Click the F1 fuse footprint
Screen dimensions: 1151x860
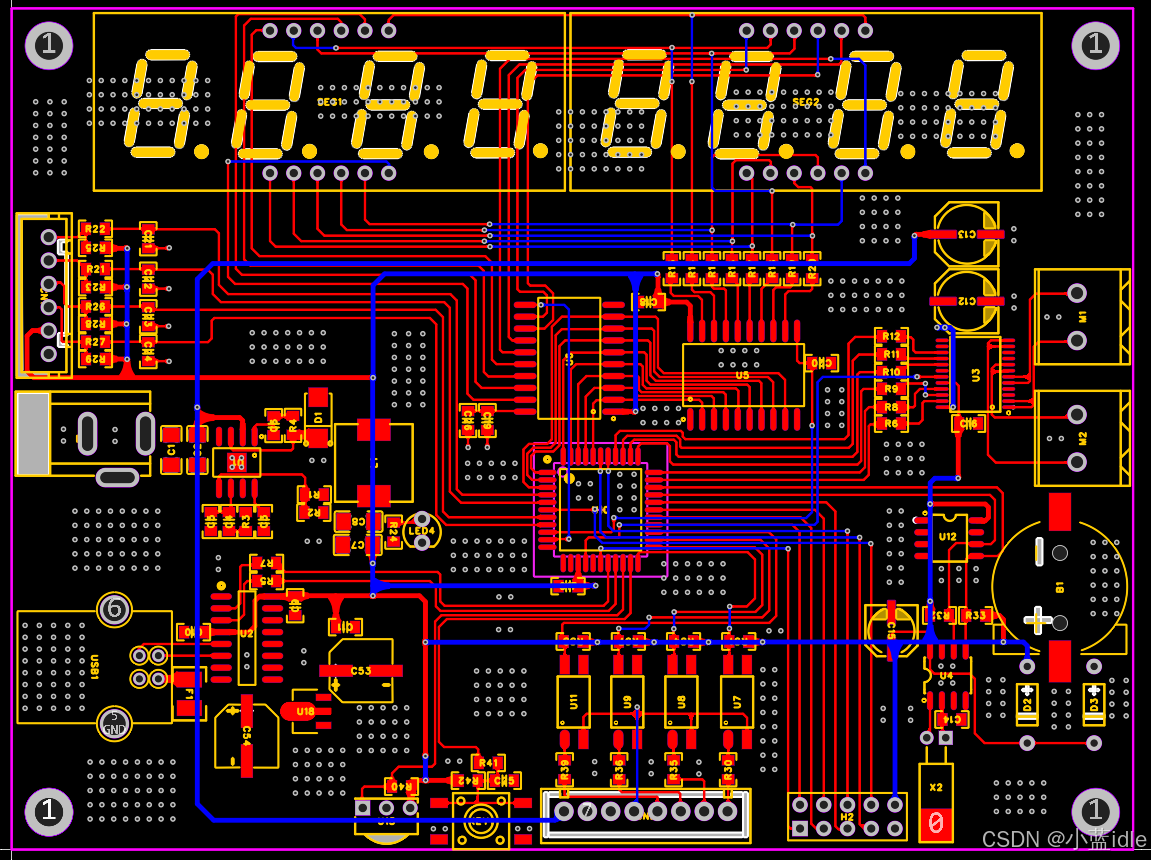pos(189,693)
